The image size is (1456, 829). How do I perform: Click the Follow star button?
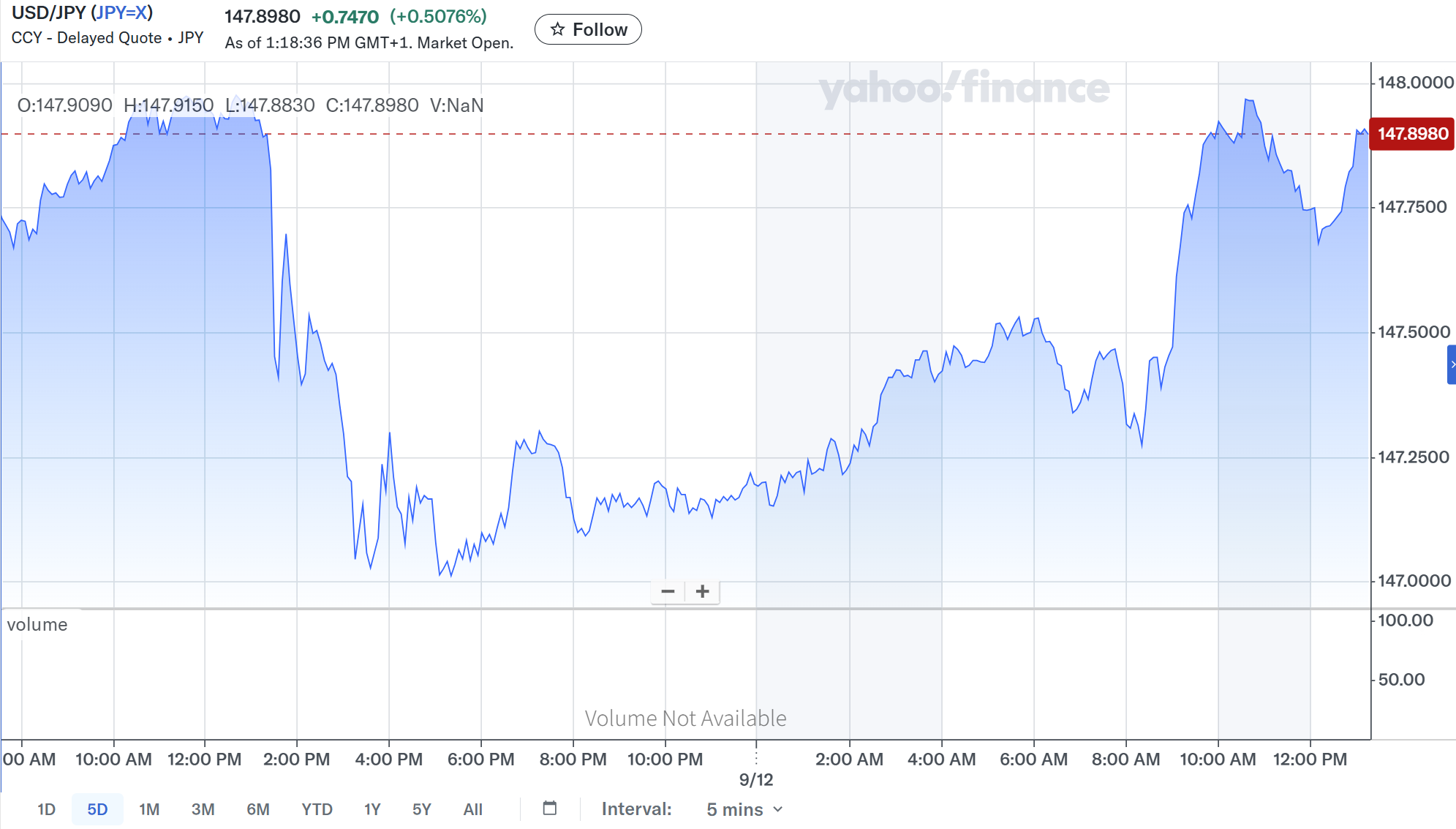tap(588, 29)
